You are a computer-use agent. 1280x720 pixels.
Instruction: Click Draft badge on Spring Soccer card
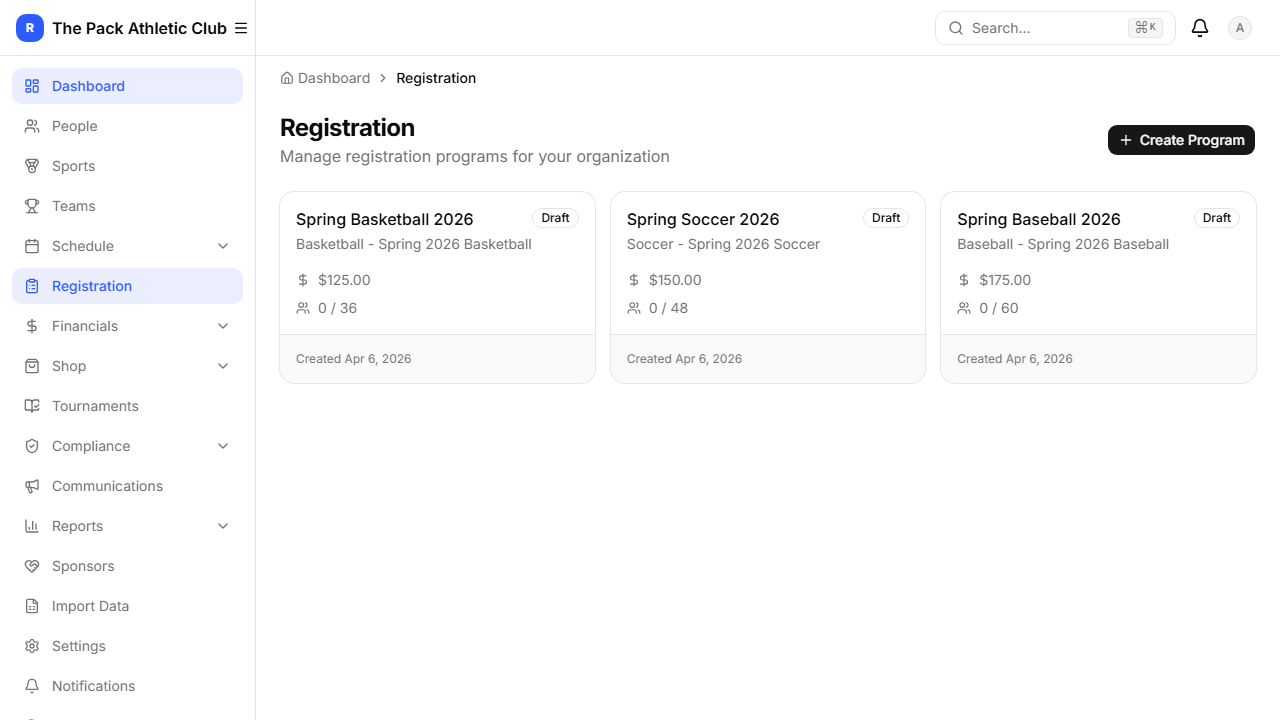pyautogui.click(x=886, y=218)
